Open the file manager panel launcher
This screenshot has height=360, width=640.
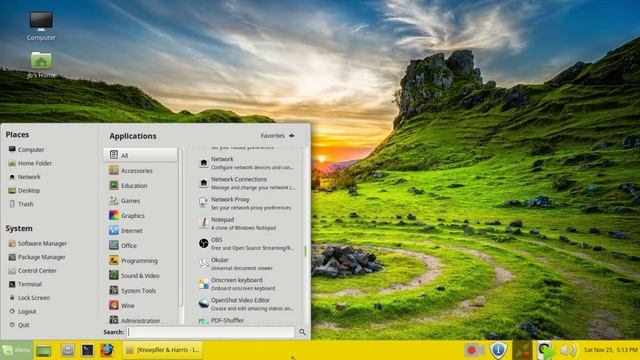67,350
